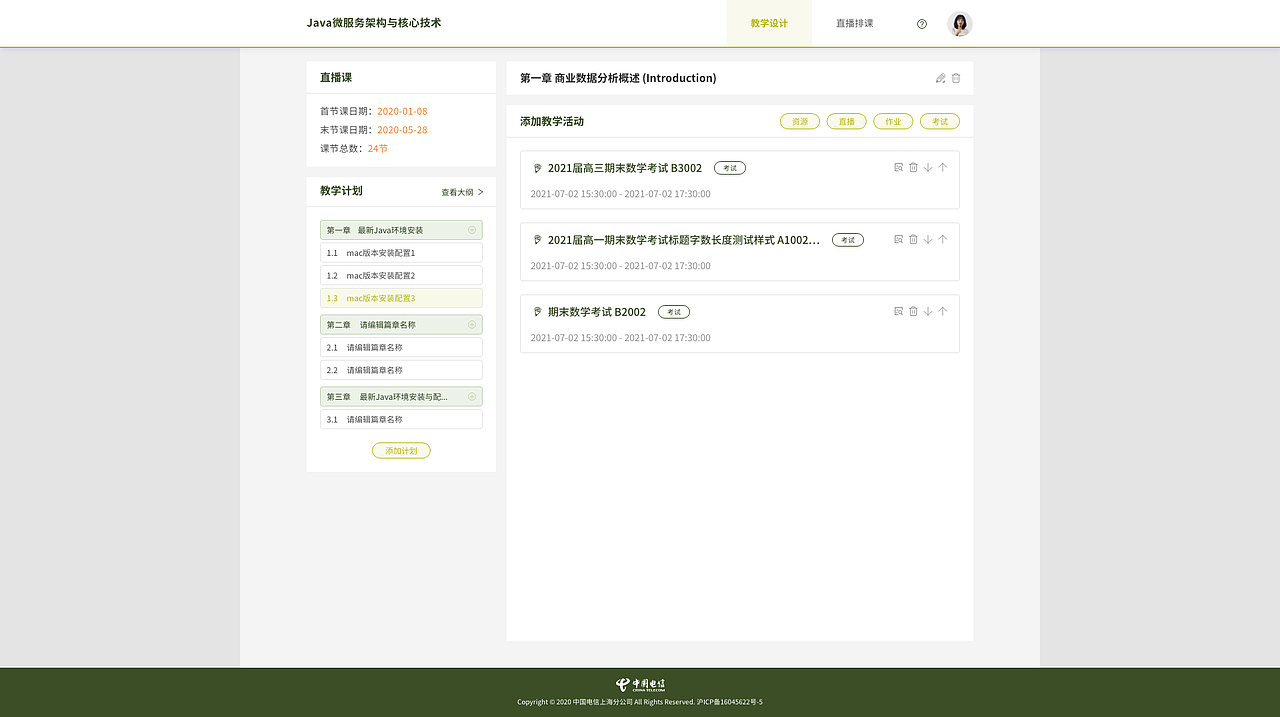Viewport: 1280px width, 717px height.
Task: Move 2021届高三期末数学考试 B3002 down
Action: tap(928, 168)
